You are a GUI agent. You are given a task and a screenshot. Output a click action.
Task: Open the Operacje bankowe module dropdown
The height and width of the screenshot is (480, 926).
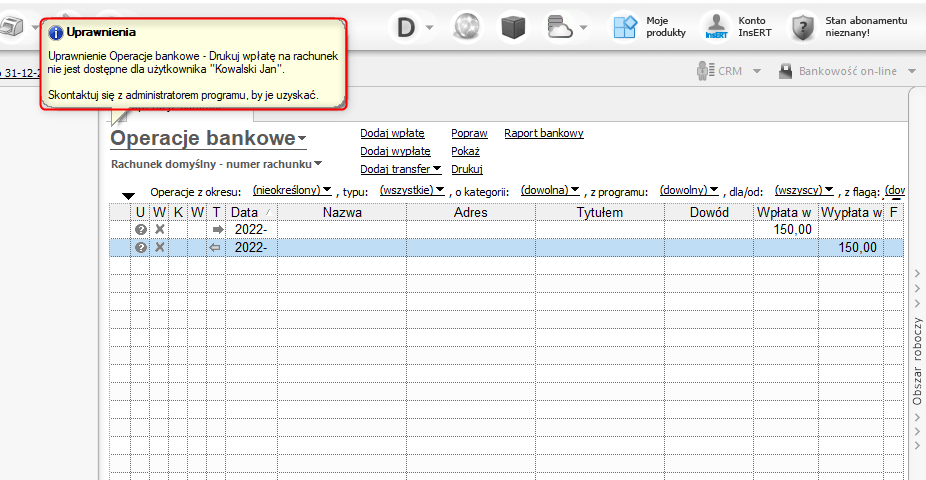(x=208, y=138)
